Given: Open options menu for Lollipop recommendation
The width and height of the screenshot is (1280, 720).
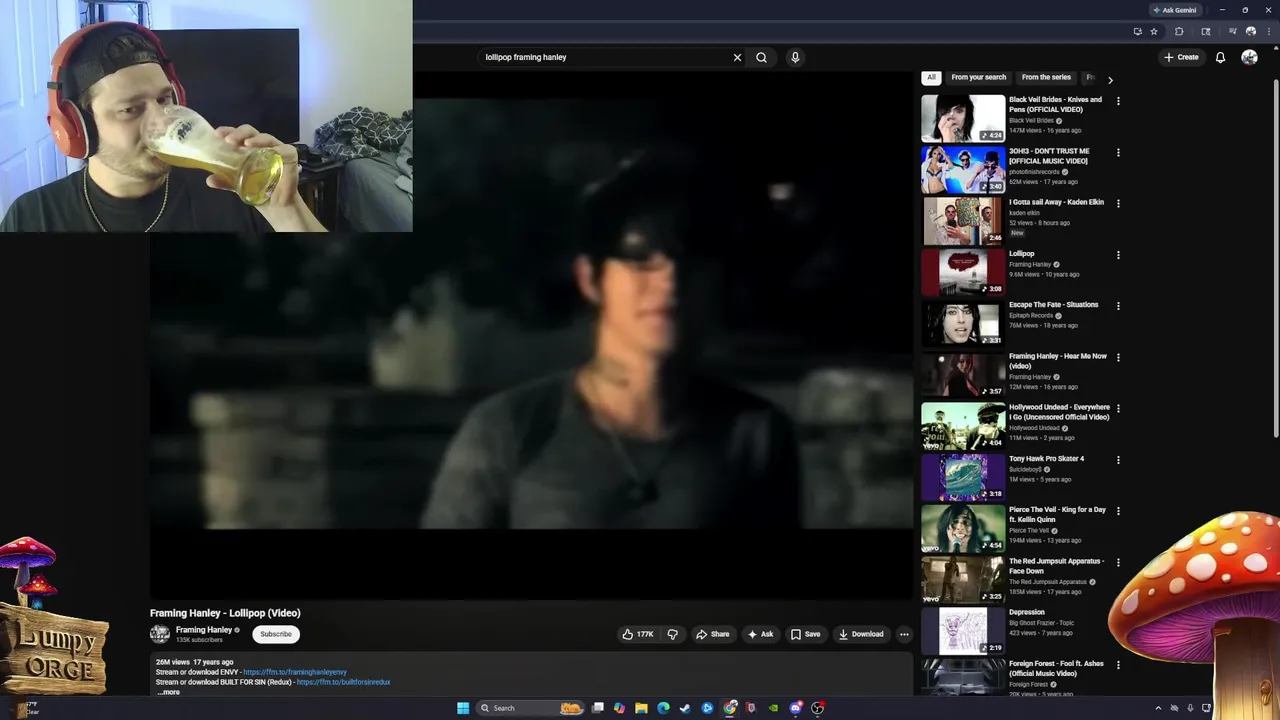Looking at the screenshot, I should (1118, 255).
